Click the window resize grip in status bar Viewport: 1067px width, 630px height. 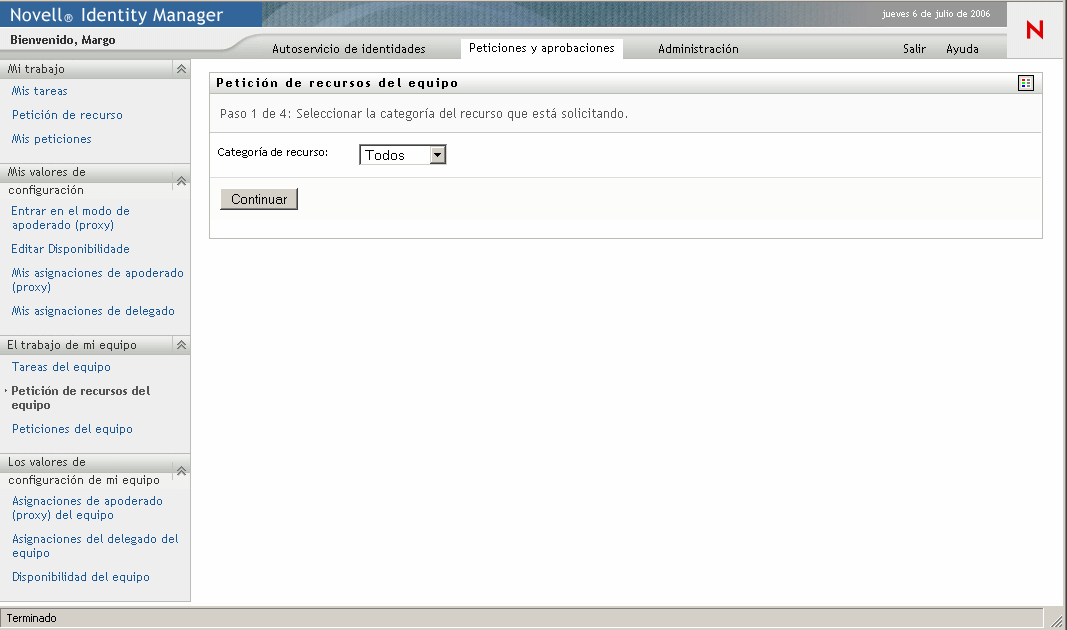tap(1056, 620)
